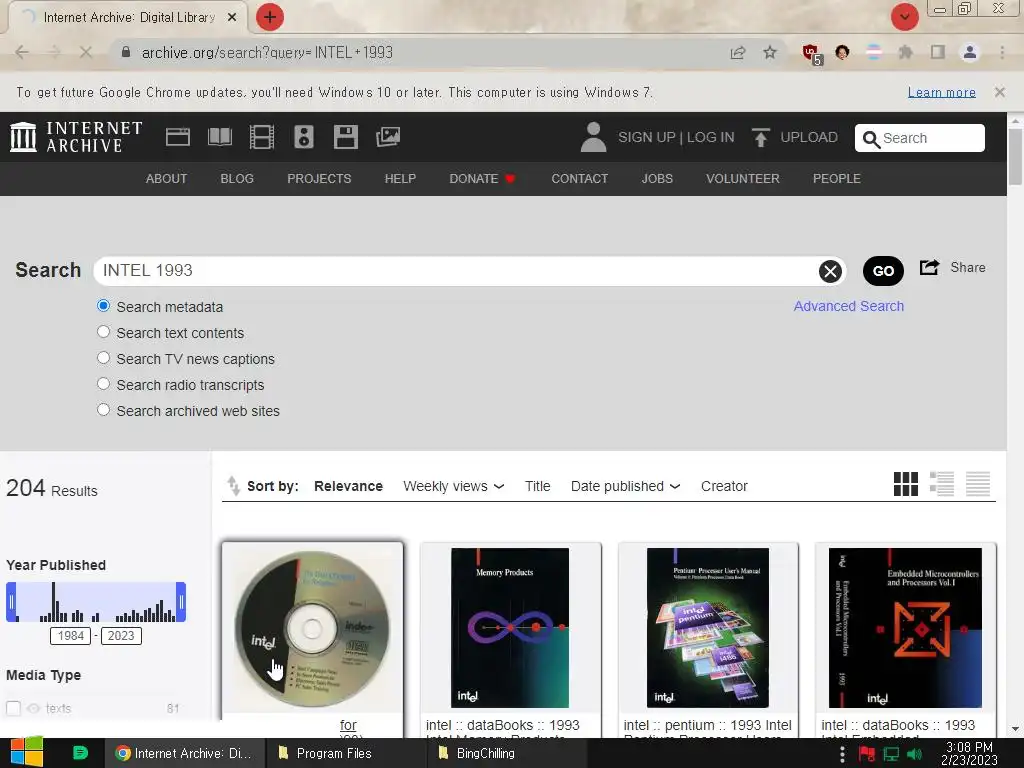
Task: Clear the search query with X button
Action: [x=830, y=271]
